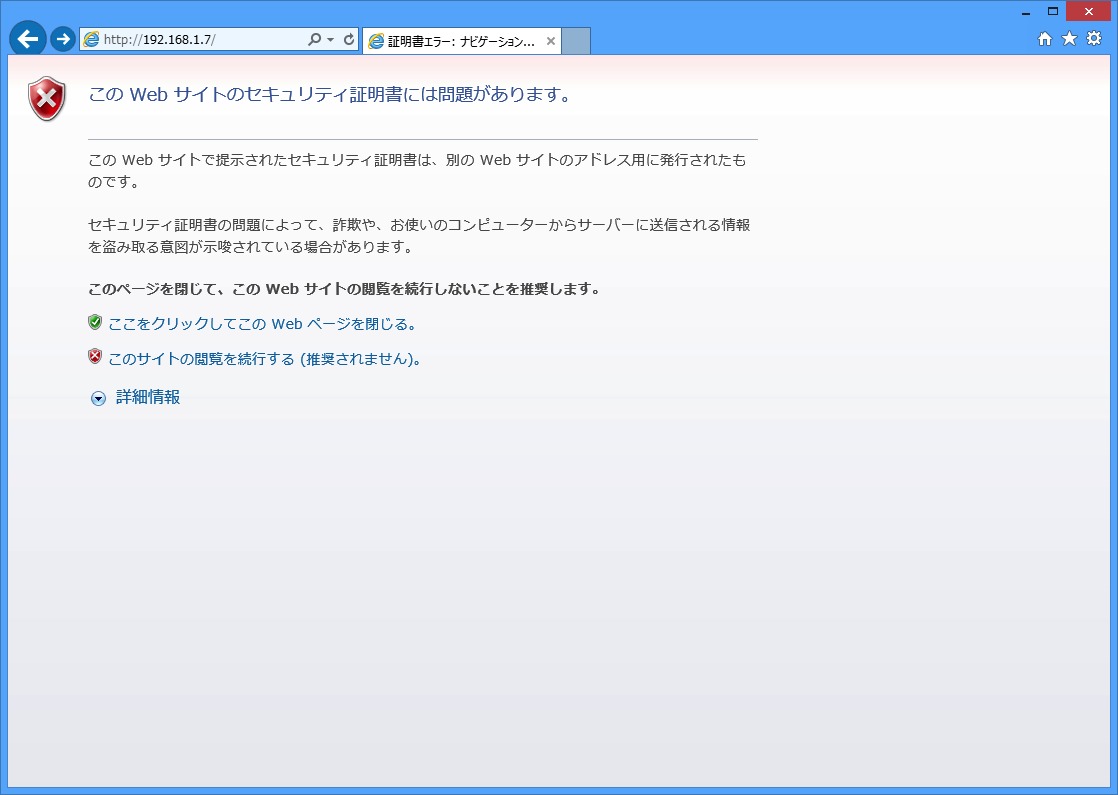Click the small red shield icon beside continue link
This screenshot has height=795, width=1118.
[95, 356]
